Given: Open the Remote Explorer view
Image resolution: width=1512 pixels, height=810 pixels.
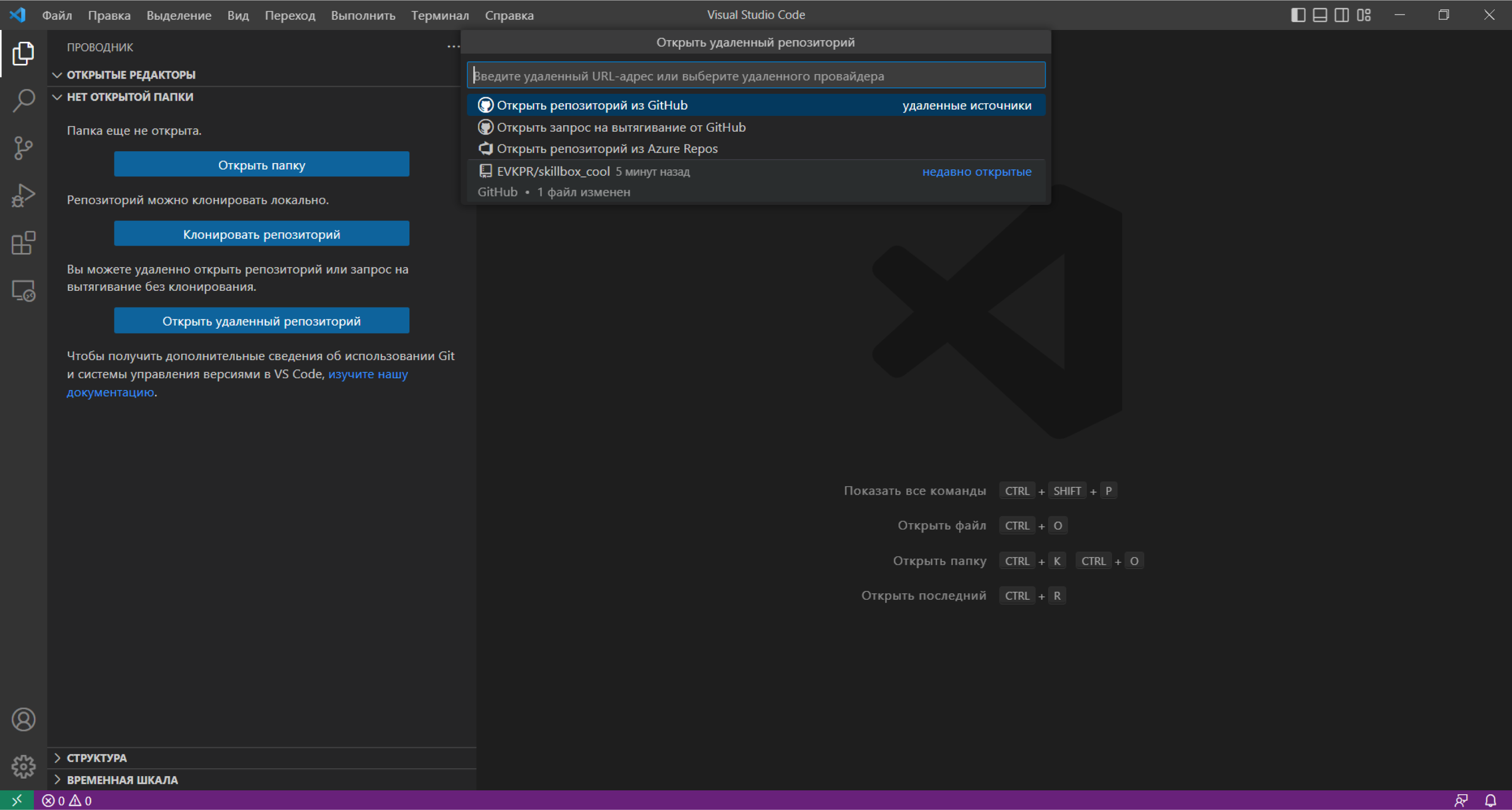Looking at the screenshot, I should 24,291.
